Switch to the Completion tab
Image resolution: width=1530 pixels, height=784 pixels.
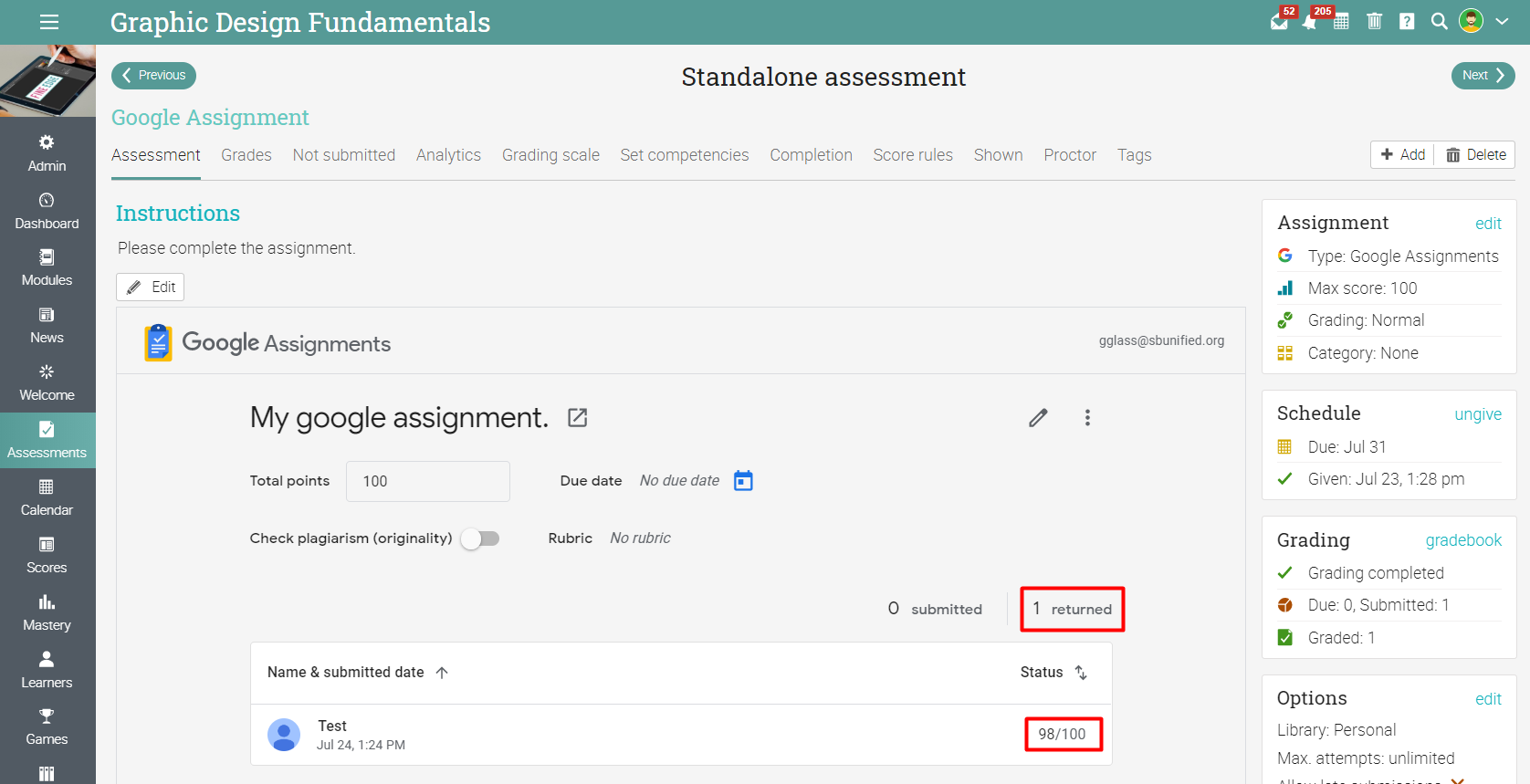pos(811,155)
